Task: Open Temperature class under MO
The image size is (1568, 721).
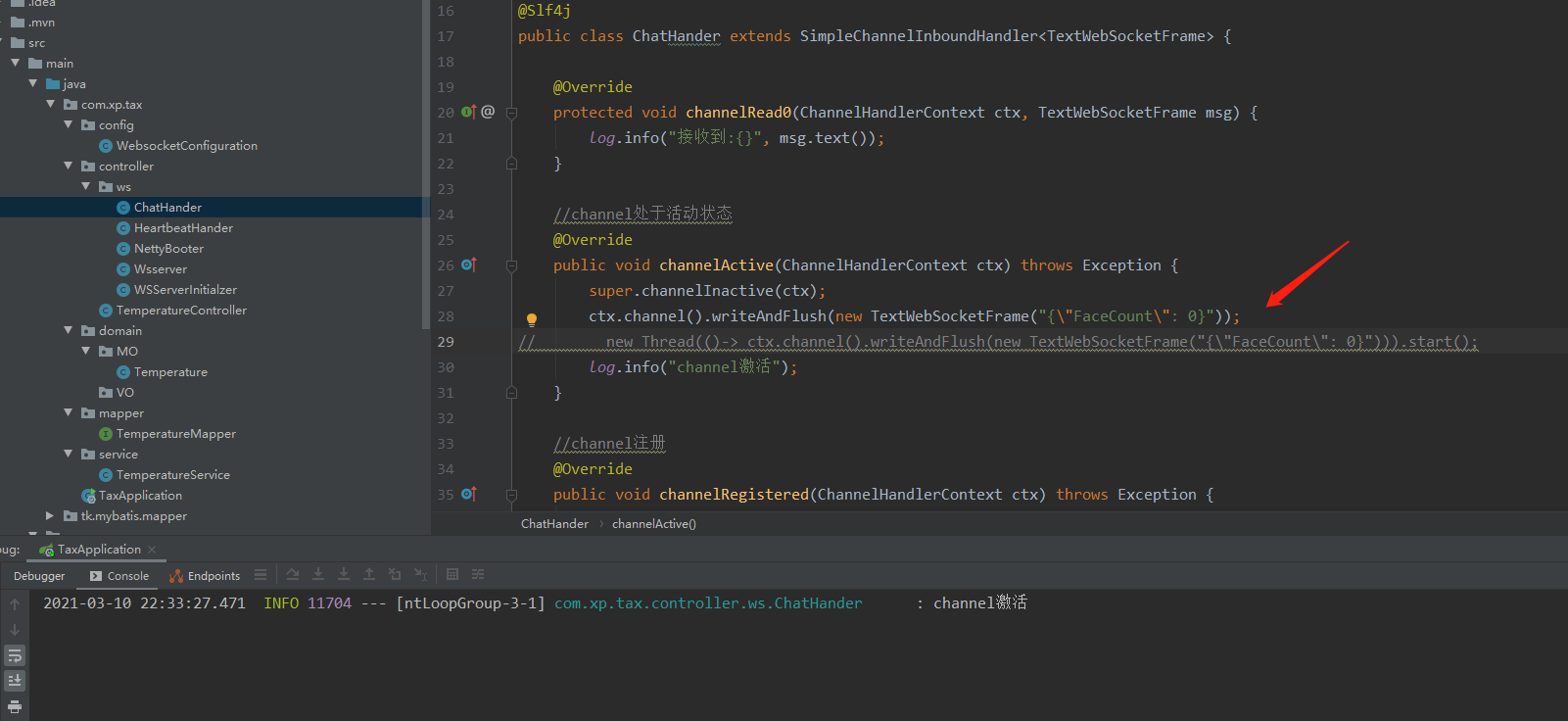Action: pyautogui.click(x=170, y=372)
